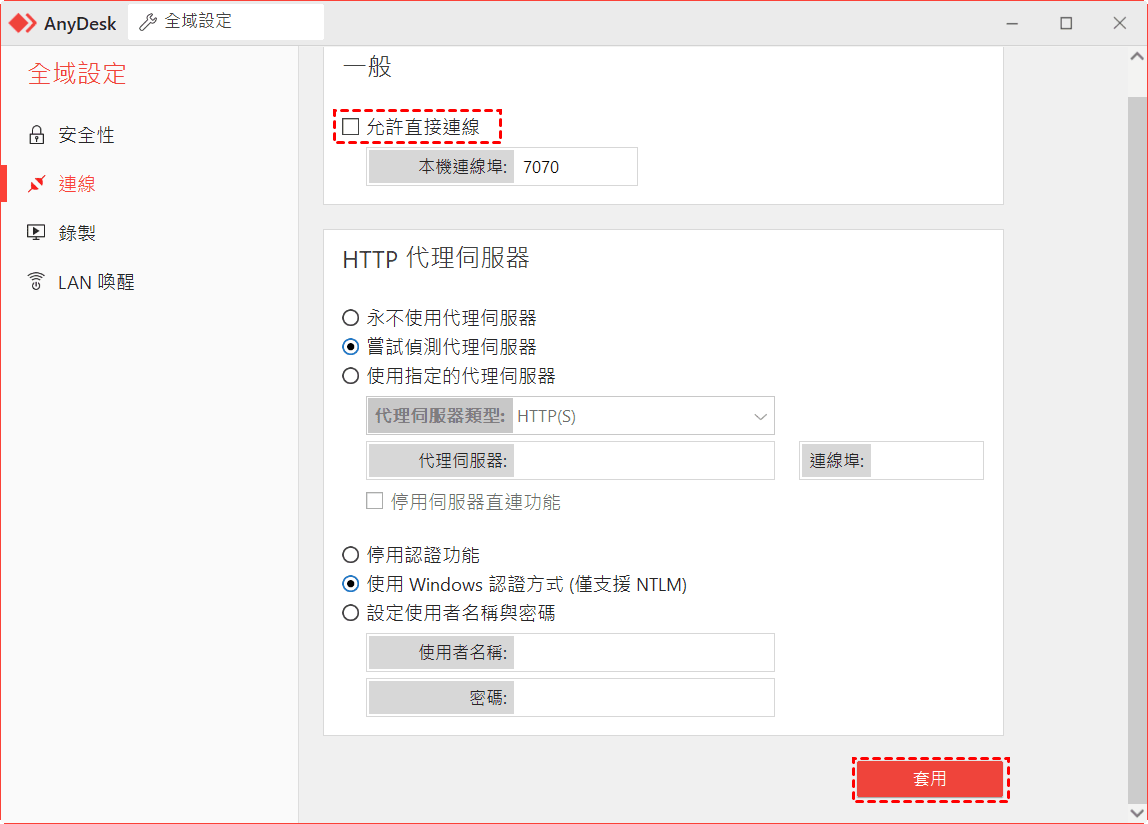The width and height of the screenshot is (1148, 824).
Task: Click the wrench icon in 全域設定 tab
Action: (x=148, y=22)
